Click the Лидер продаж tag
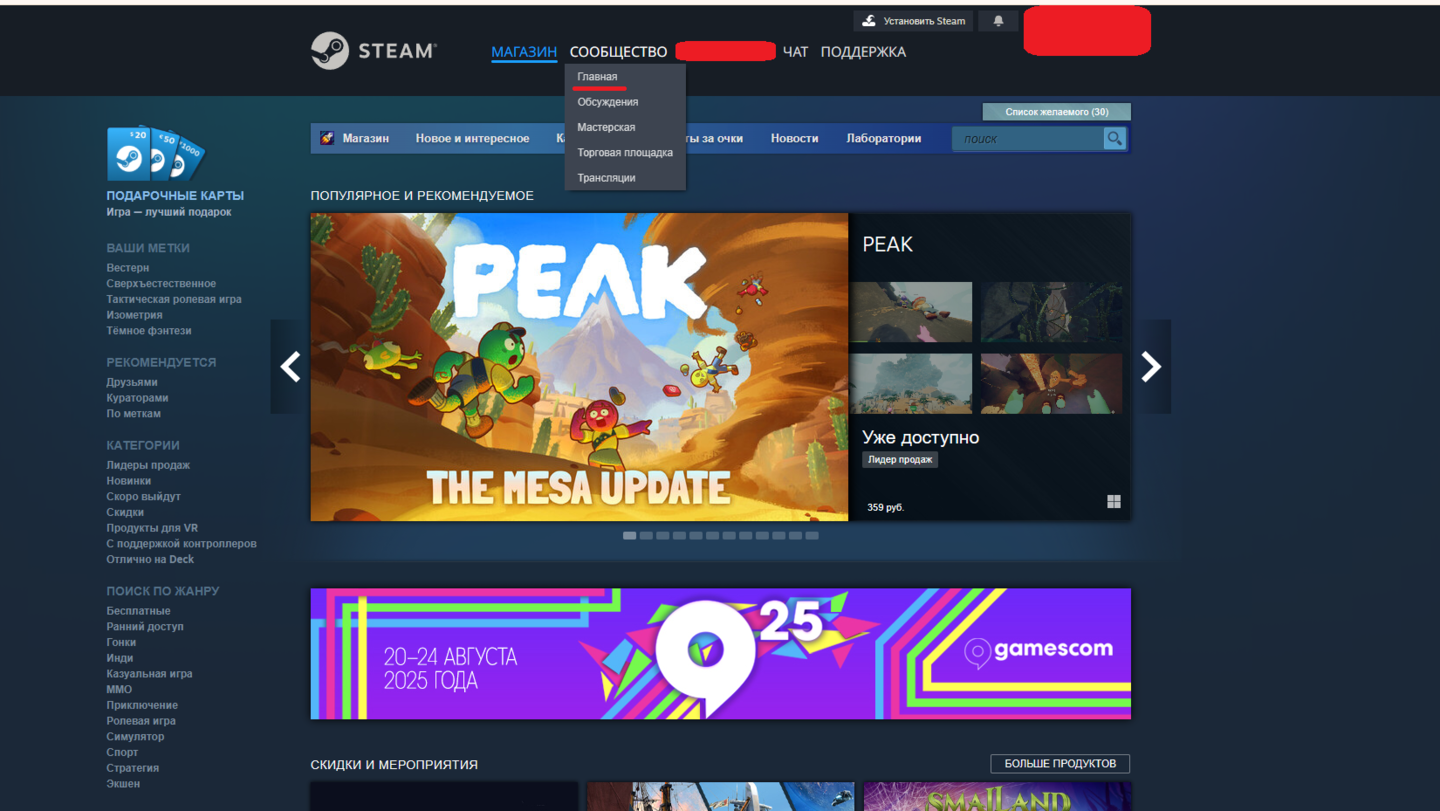Screen dimensions: 1440x811 [x=900, y=460]
